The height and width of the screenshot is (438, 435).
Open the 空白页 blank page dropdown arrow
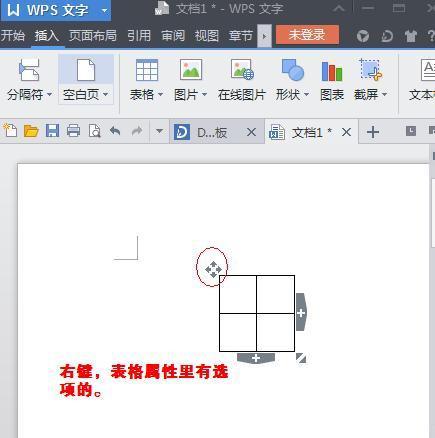pyautogui.click(x=105, y=95)
